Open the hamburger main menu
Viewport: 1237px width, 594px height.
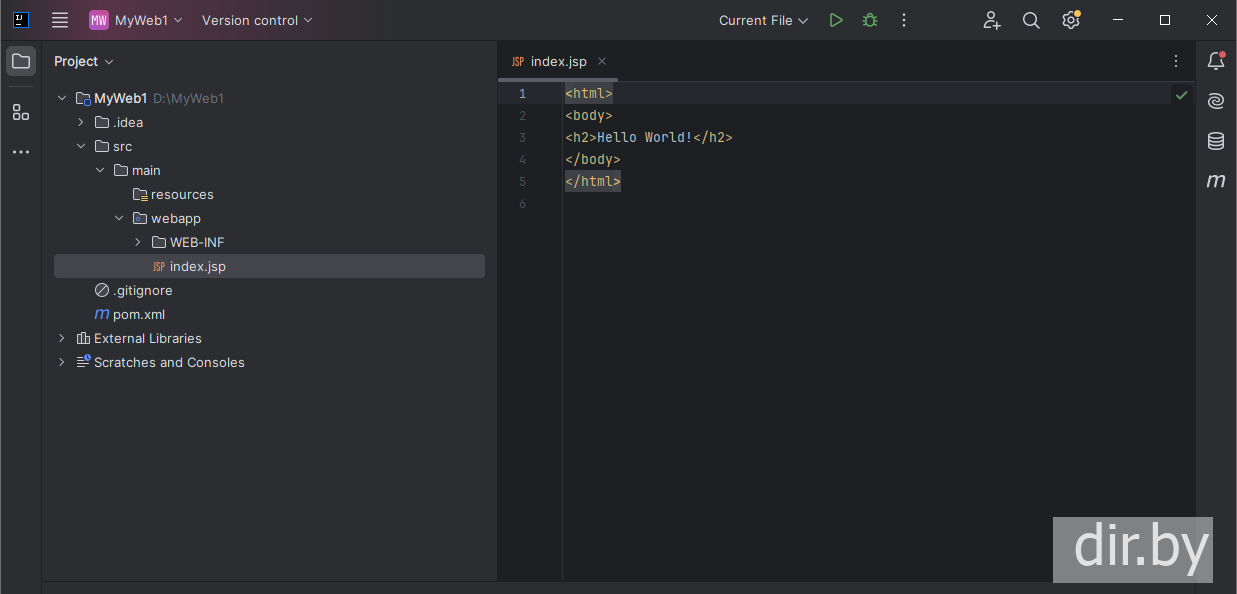[x=60, y=20]
